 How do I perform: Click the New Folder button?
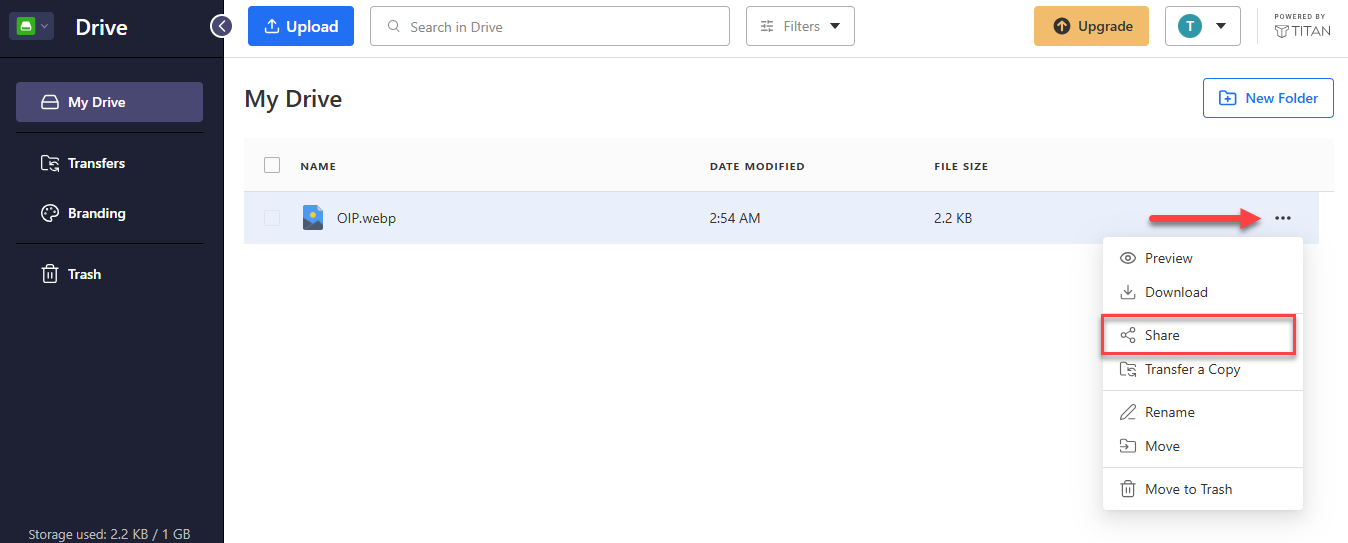[x=1268, y=98]
